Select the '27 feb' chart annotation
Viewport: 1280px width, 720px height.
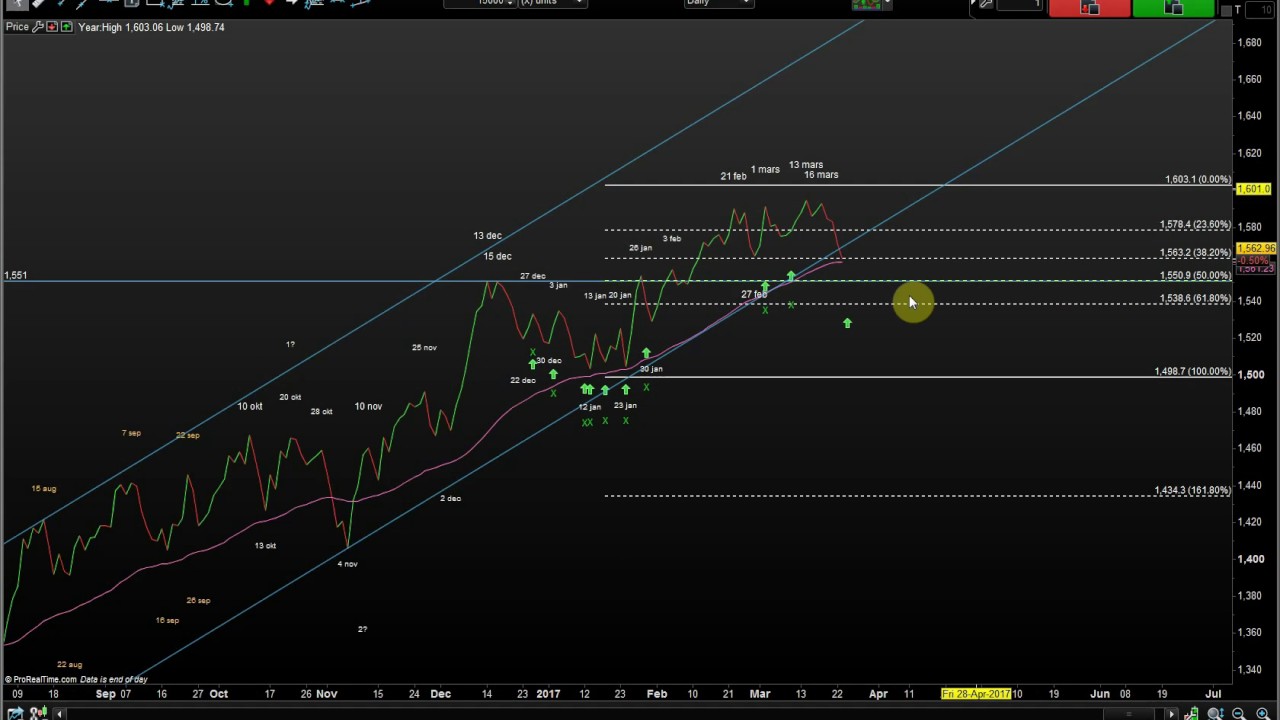(x=754, y=295)
